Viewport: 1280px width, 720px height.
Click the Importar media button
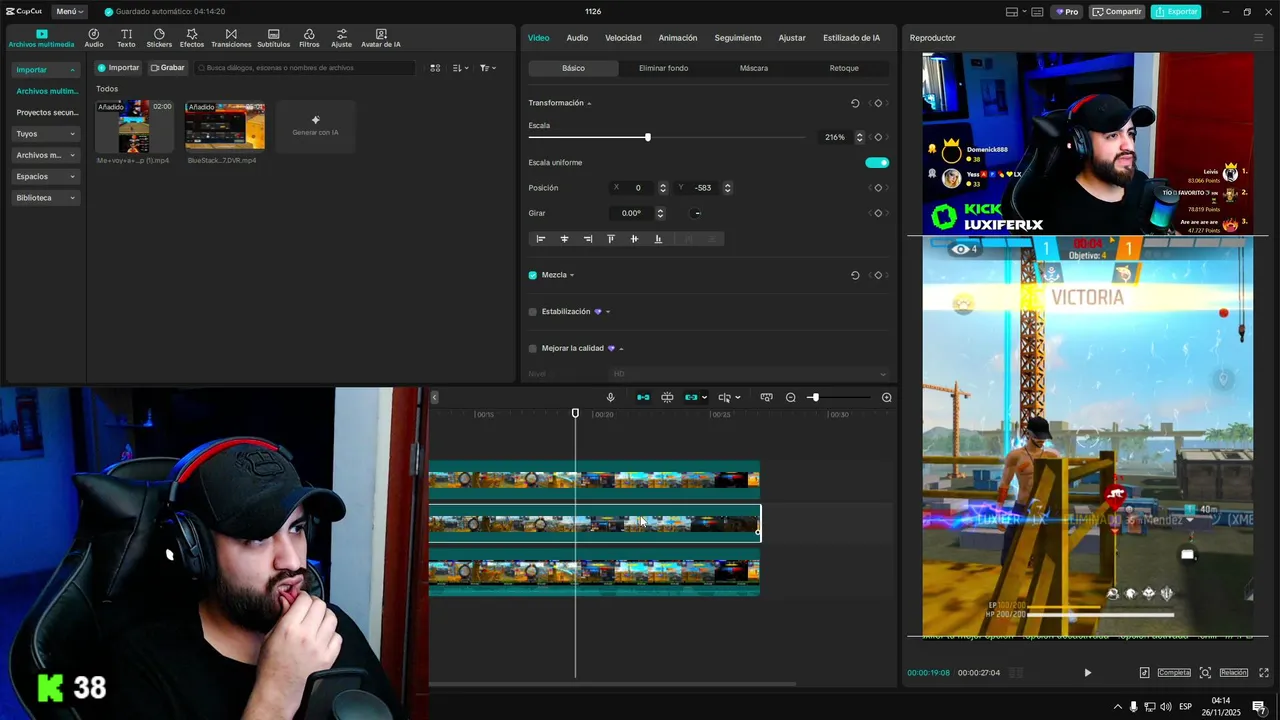pos(119,68)
